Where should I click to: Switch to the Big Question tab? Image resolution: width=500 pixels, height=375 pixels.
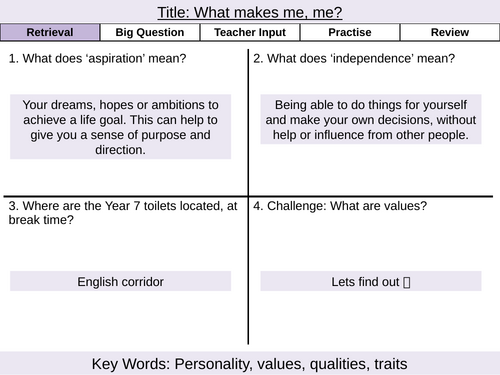(150, 32)
